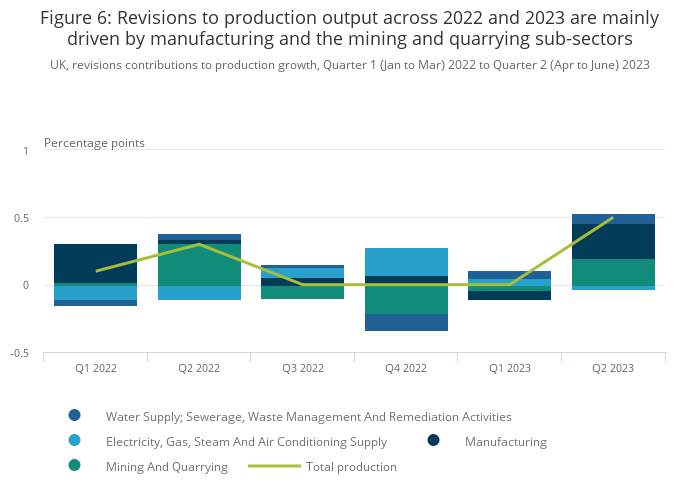Click the Mining And Quarrying legend circle marker

[74, 466]
